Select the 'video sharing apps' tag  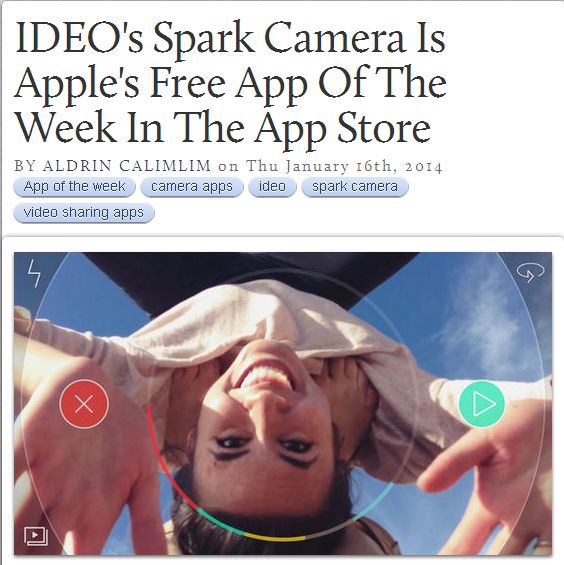click(84, 213)
